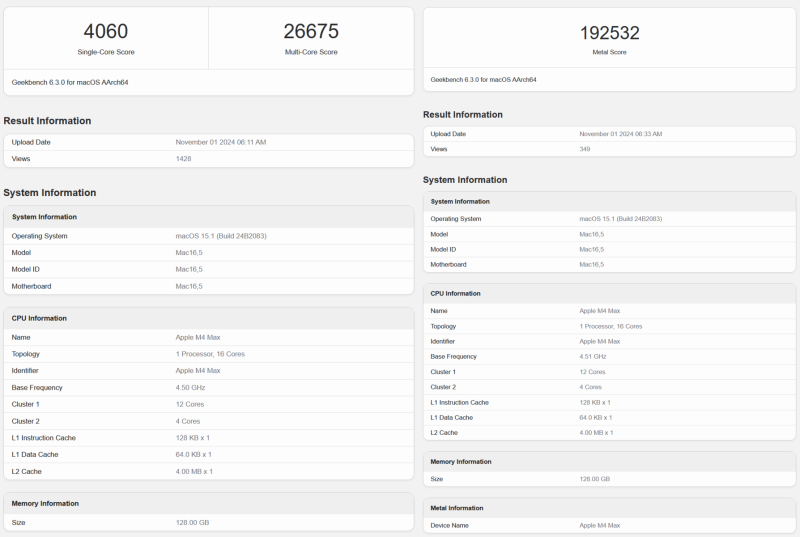The image size is (800, 537).
Task: Click the Metal Information section header
Action: 456,508
